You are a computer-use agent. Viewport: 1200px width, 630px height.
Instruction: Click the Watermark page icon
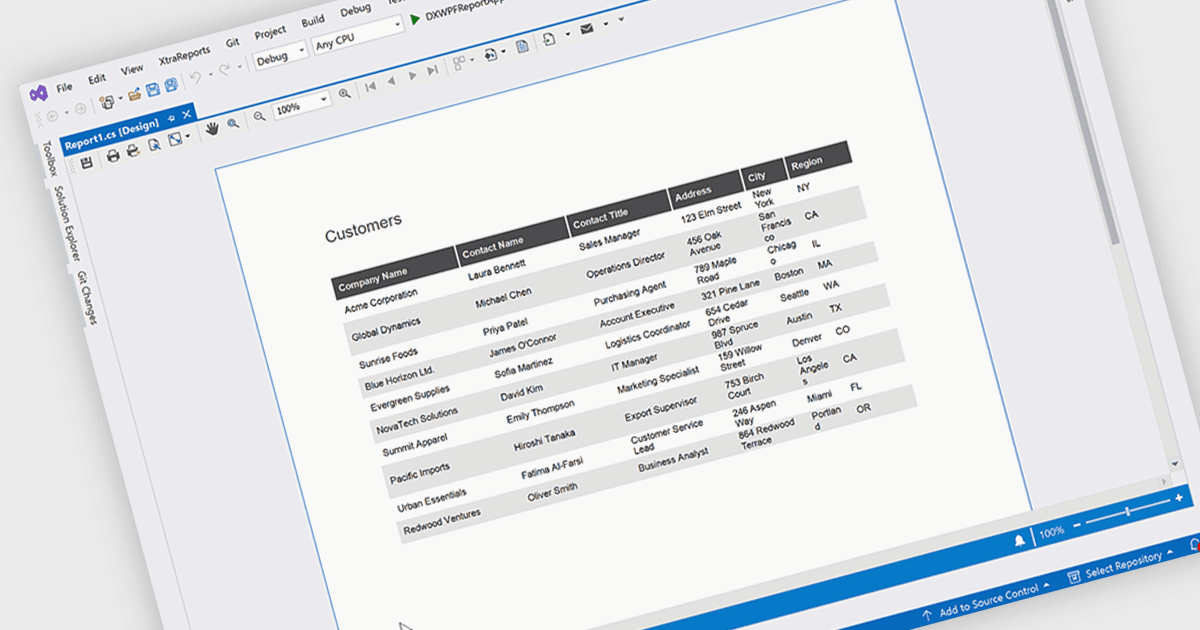522,47
